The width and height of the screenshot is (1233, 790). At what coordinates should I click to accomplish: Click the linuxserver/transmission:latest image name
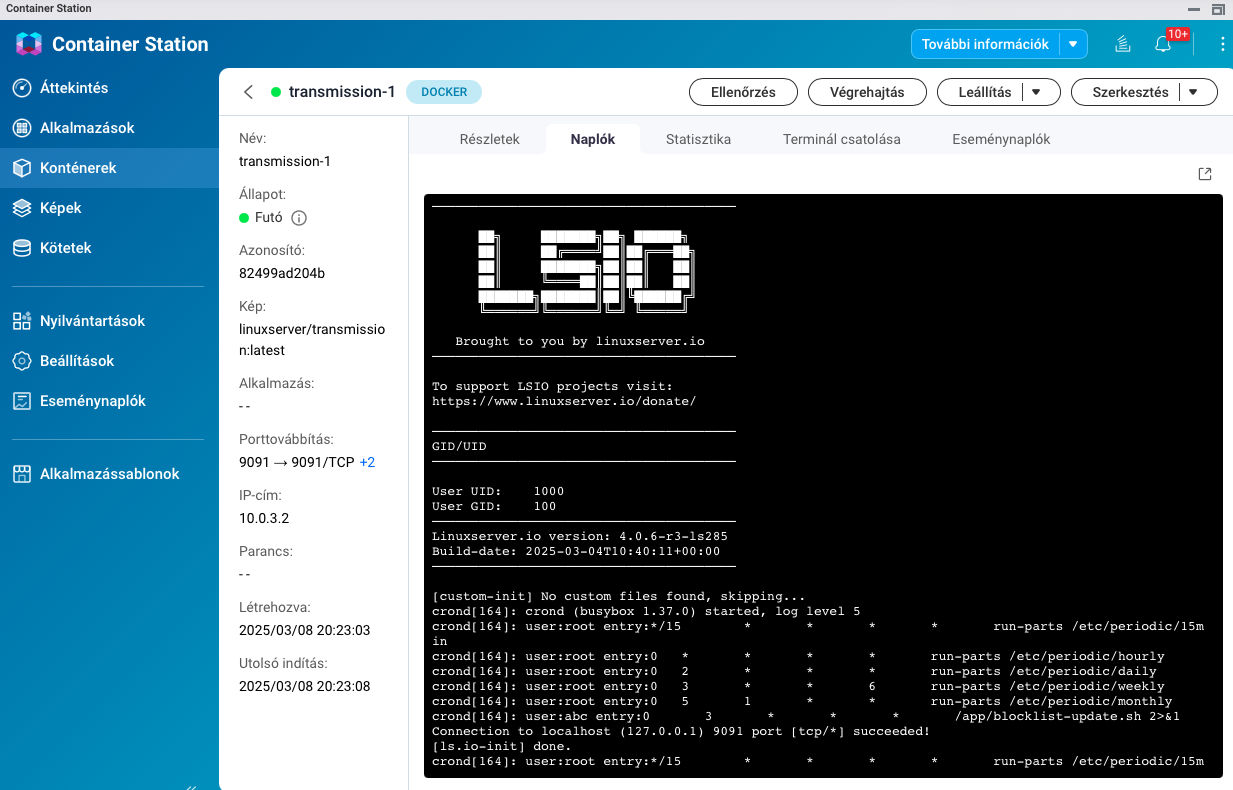(x=312, y=340)
